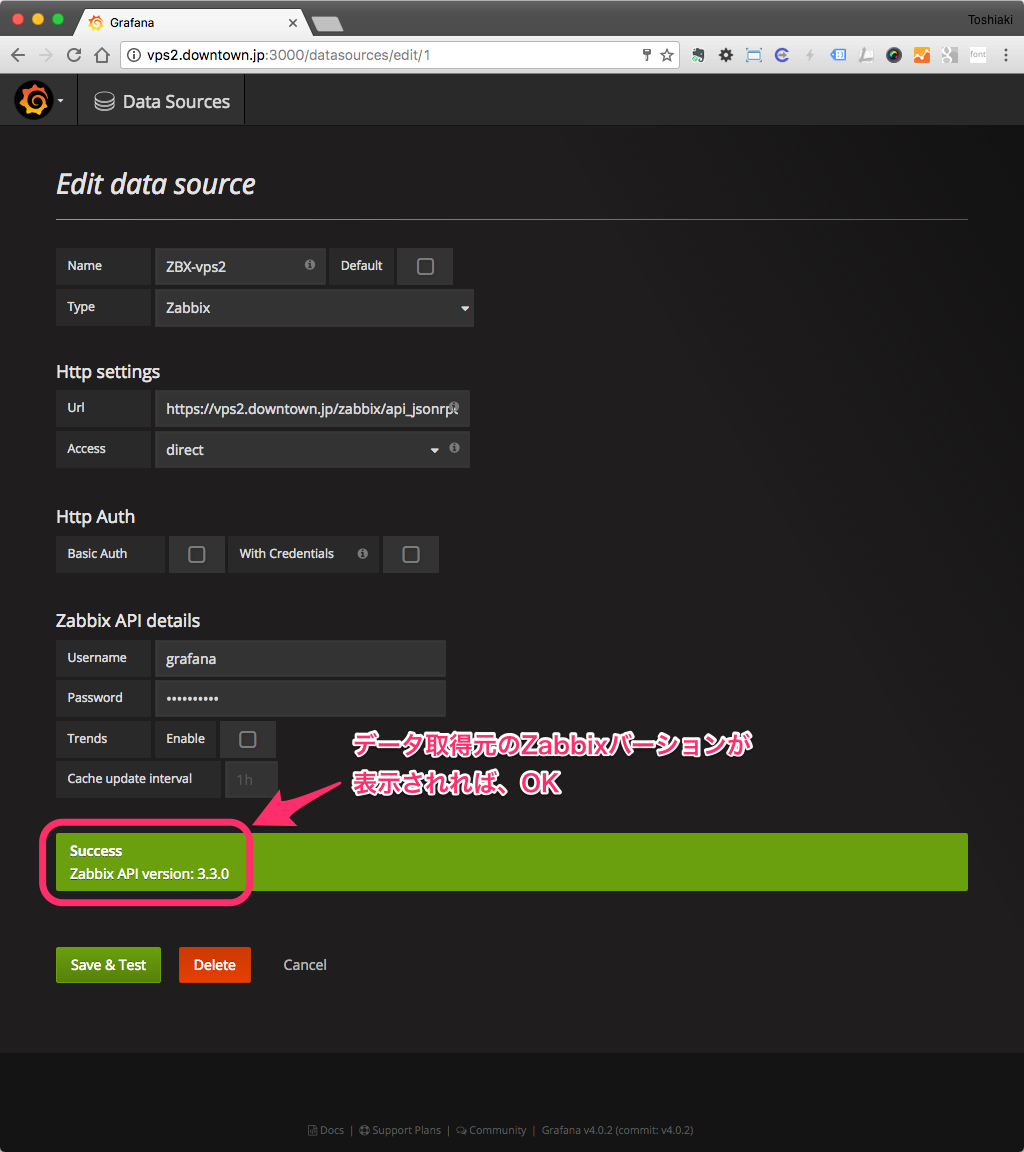Select the Grafana browser tab
Viewport: 1024px width, 1152px height.
191,23
